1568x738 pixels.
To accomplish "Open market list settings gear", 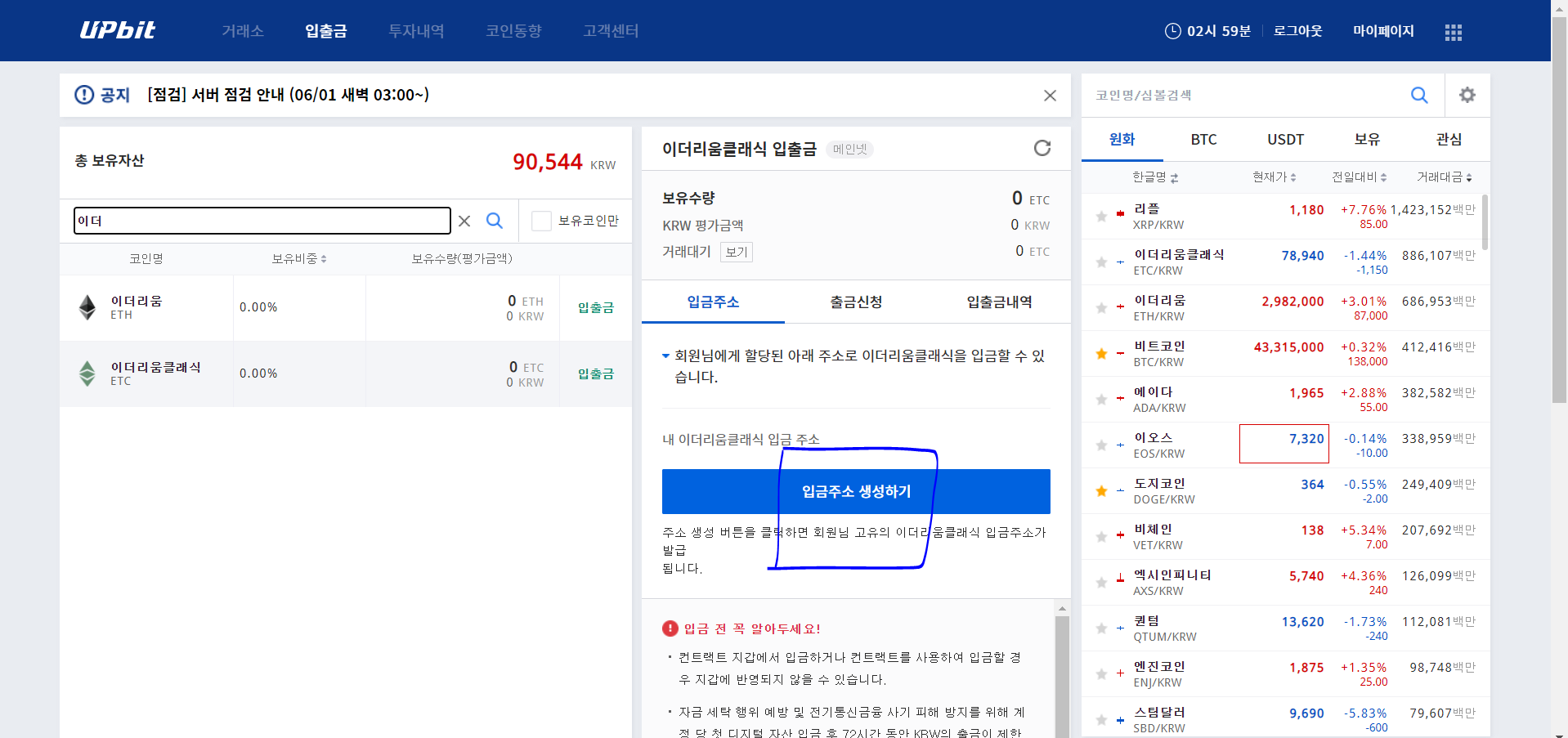I will pos(1467,95).
